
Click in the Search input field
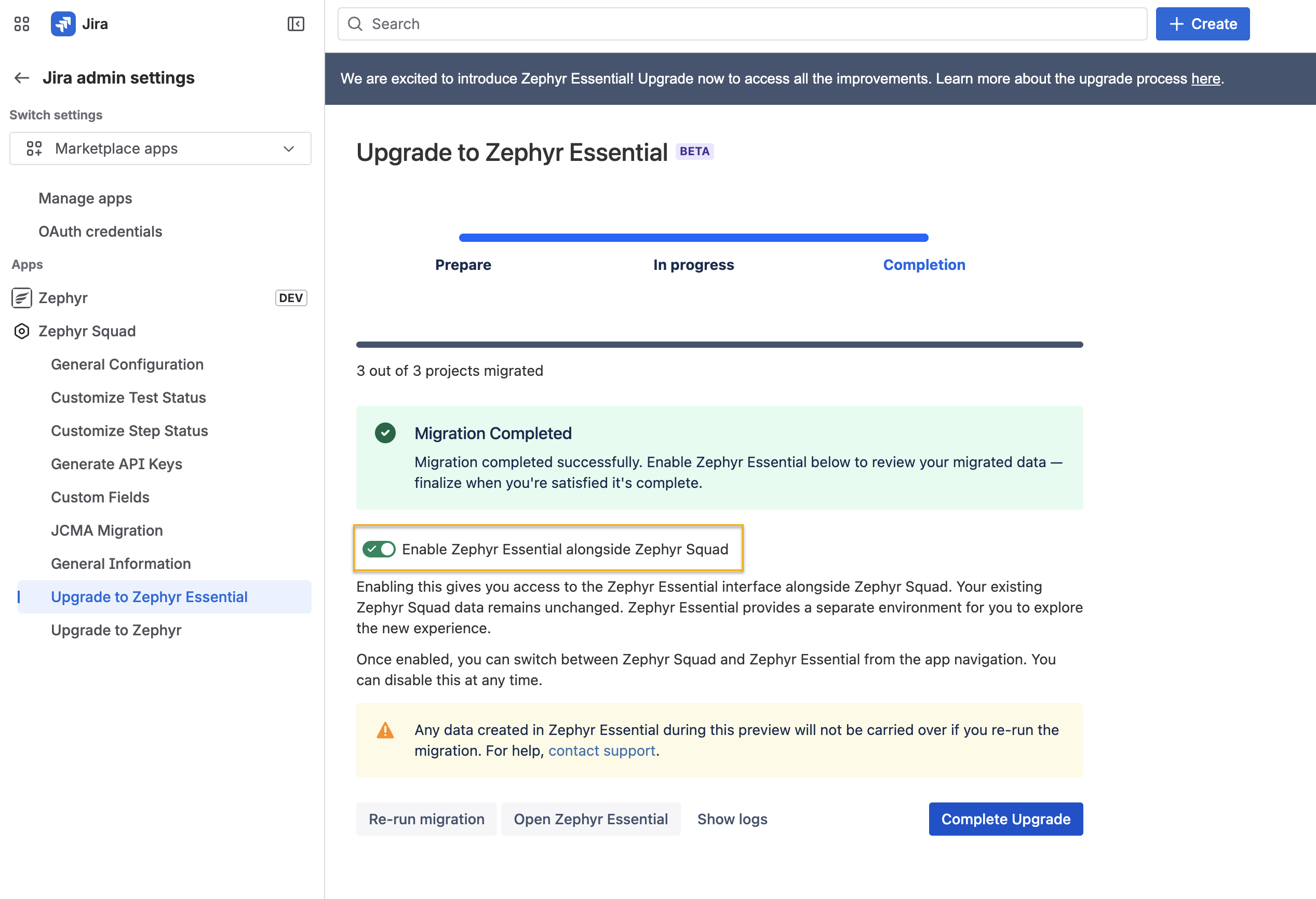(742, 24)
